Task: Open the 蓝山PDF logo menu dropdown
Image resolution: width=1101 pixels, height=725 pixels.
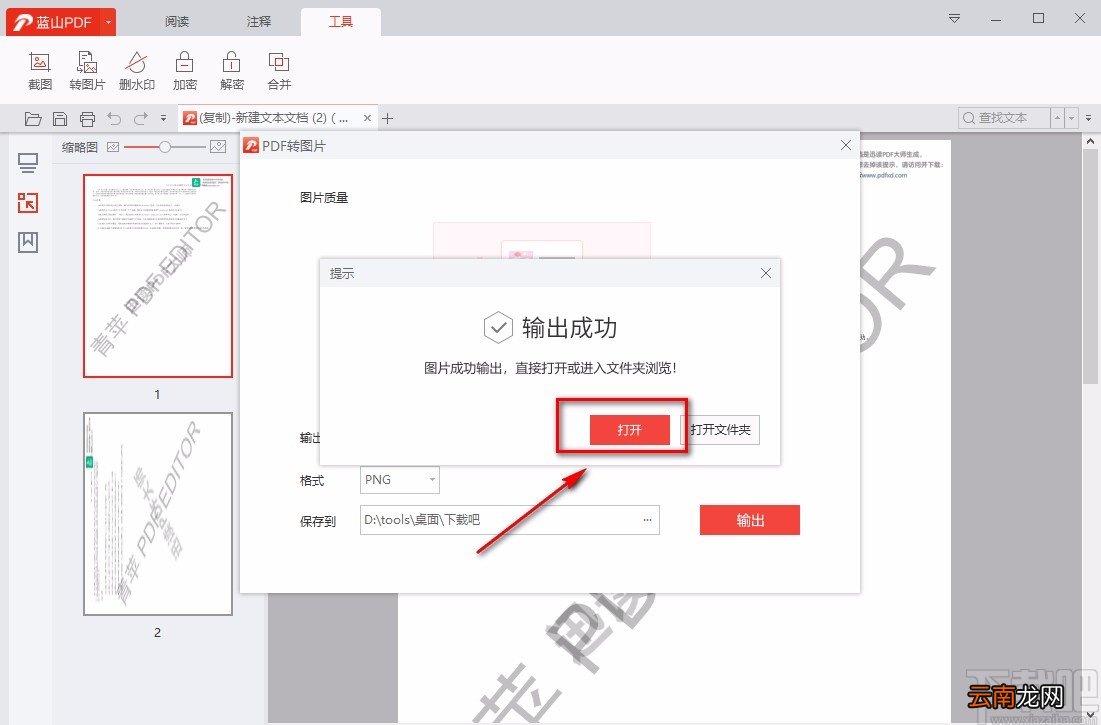Action: [108, 22]
